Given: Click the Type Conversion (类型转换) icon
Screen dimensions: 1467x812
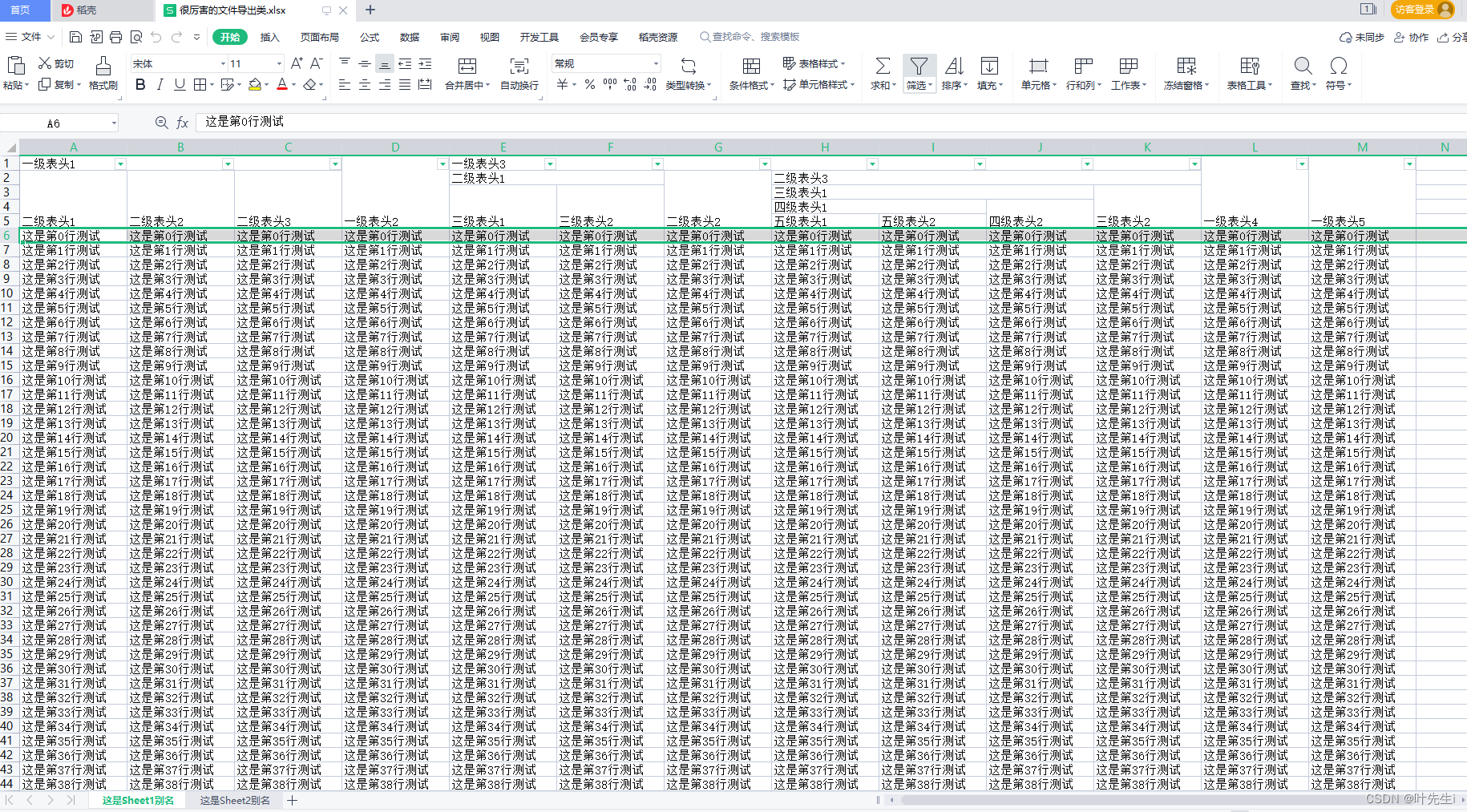Looking at the screenshot, I should (689, 66).
